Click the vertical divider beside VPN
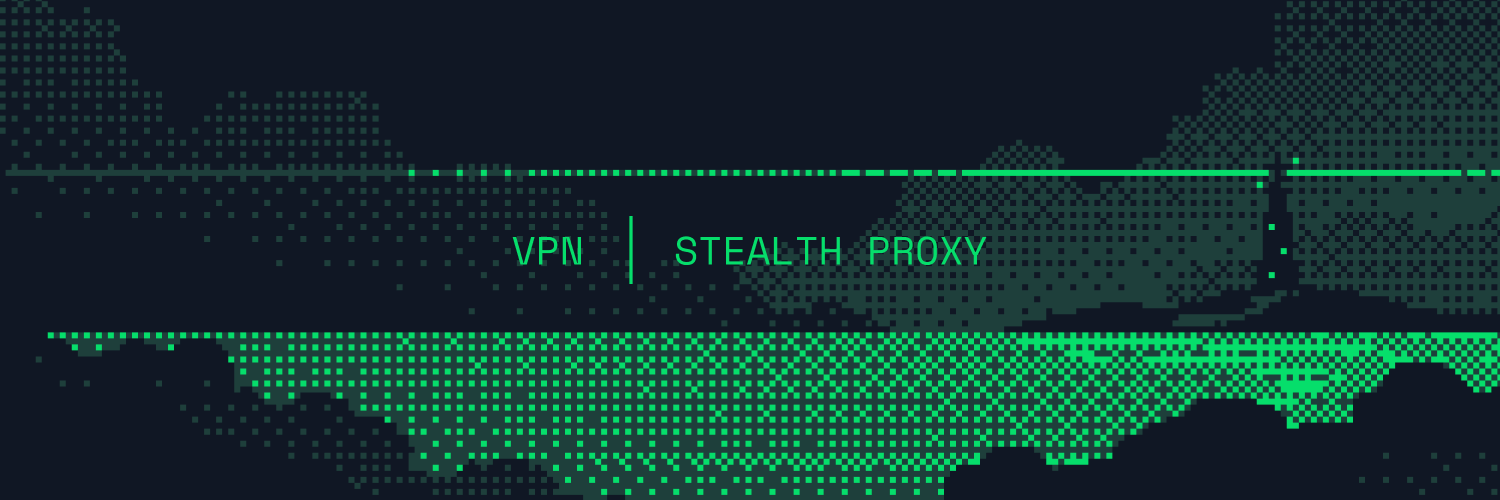The image size is (1500, 500). 631,250
